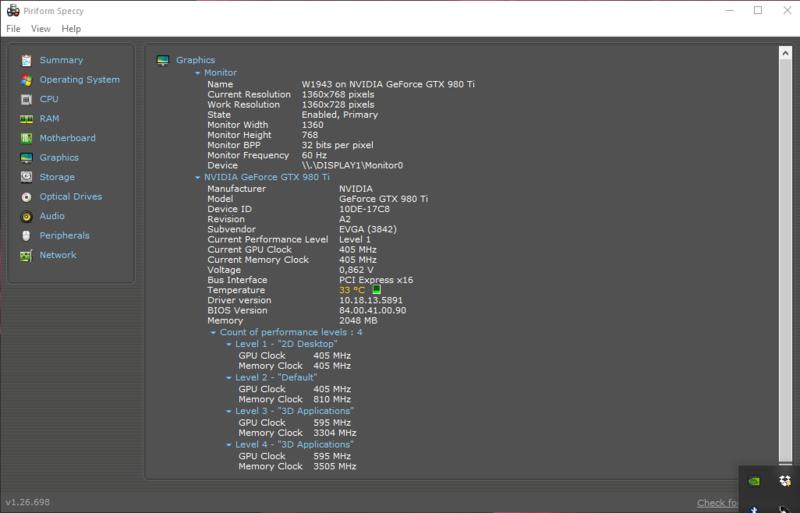Click the Check for updates link

click(717, 503)
